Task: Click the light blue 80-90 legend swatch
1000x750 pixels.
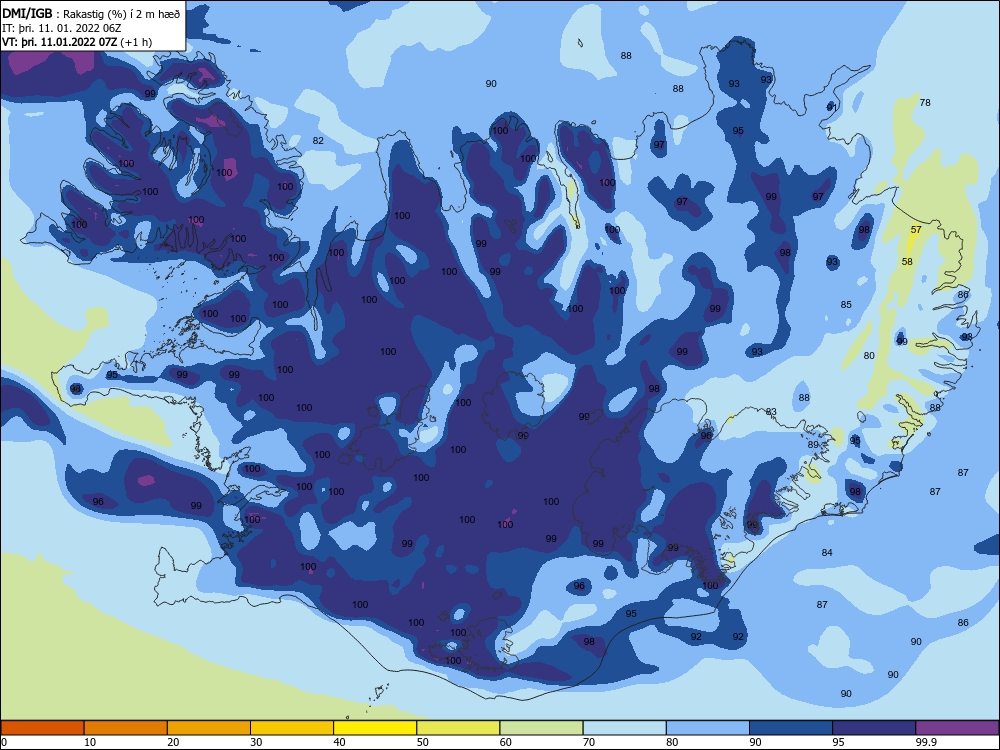Action: 708,728
